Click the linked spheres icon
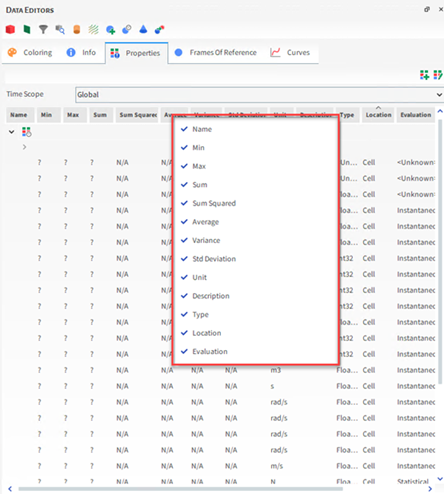Viewport: 444px width, 494px height. tap(127, 30)
